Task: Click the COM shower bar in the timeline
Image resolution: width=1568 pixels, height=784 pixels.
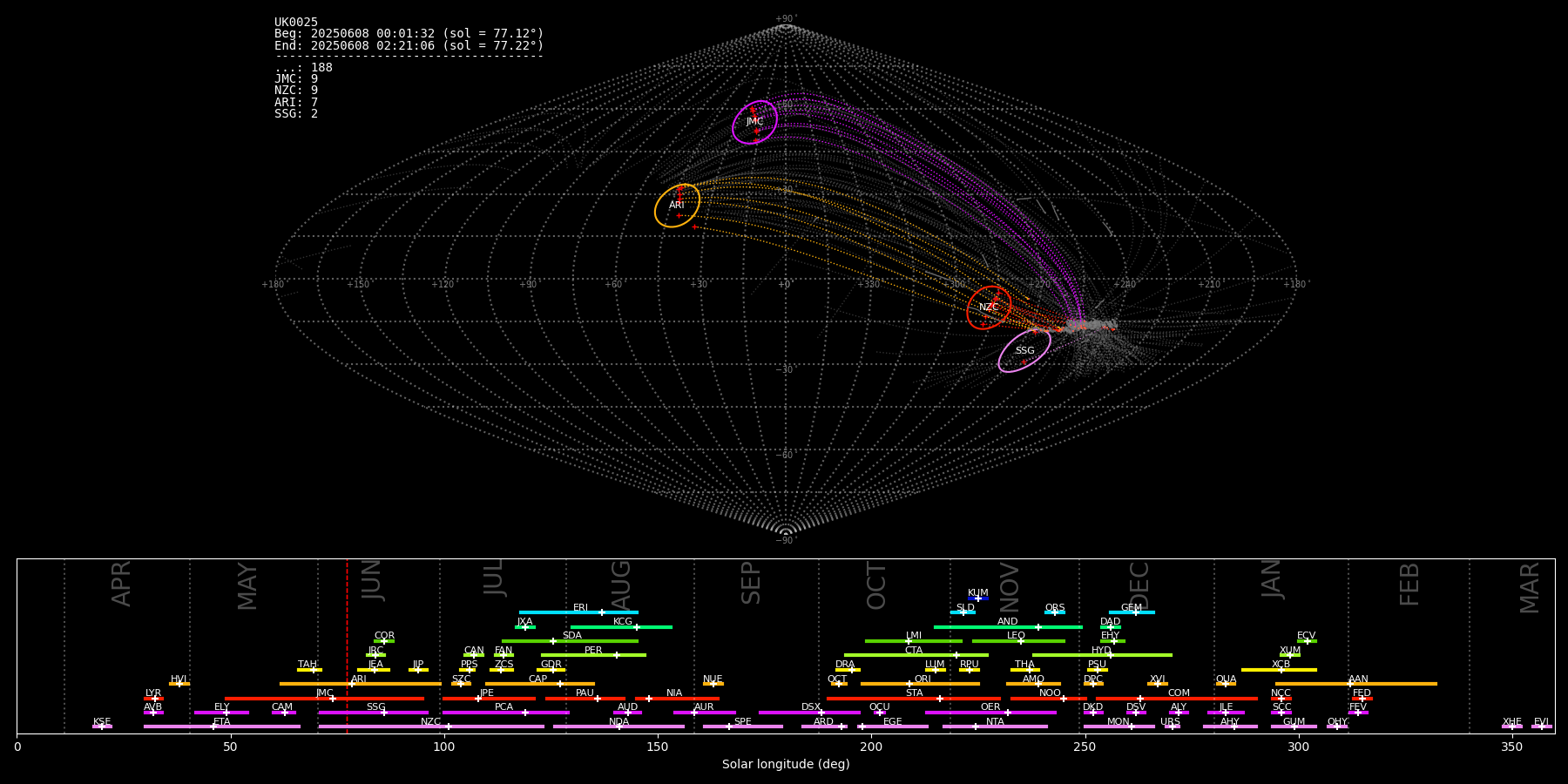Action: [x=1177, y=698]
